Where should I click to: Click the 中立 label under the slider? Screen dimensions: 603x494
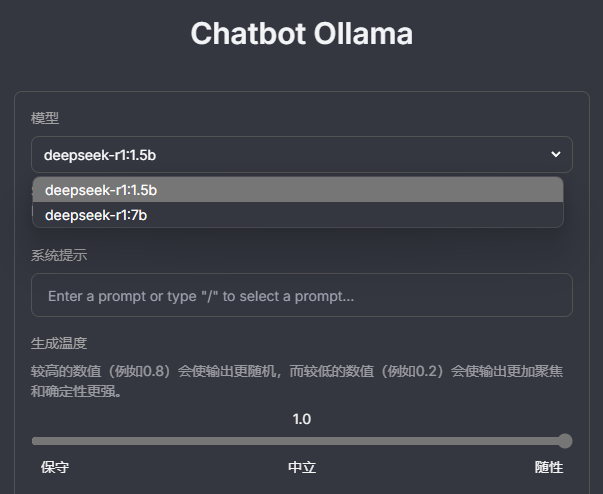(301, 467)
